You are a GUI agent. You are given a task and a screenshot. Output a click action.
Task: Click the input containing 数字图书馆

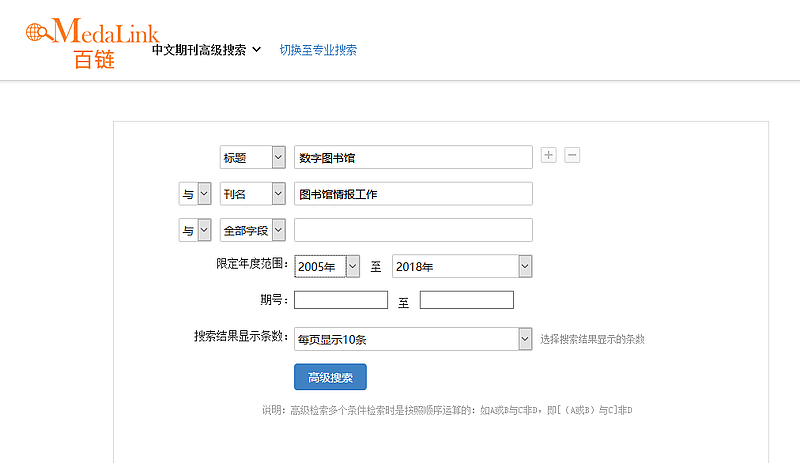click(413, 158)
